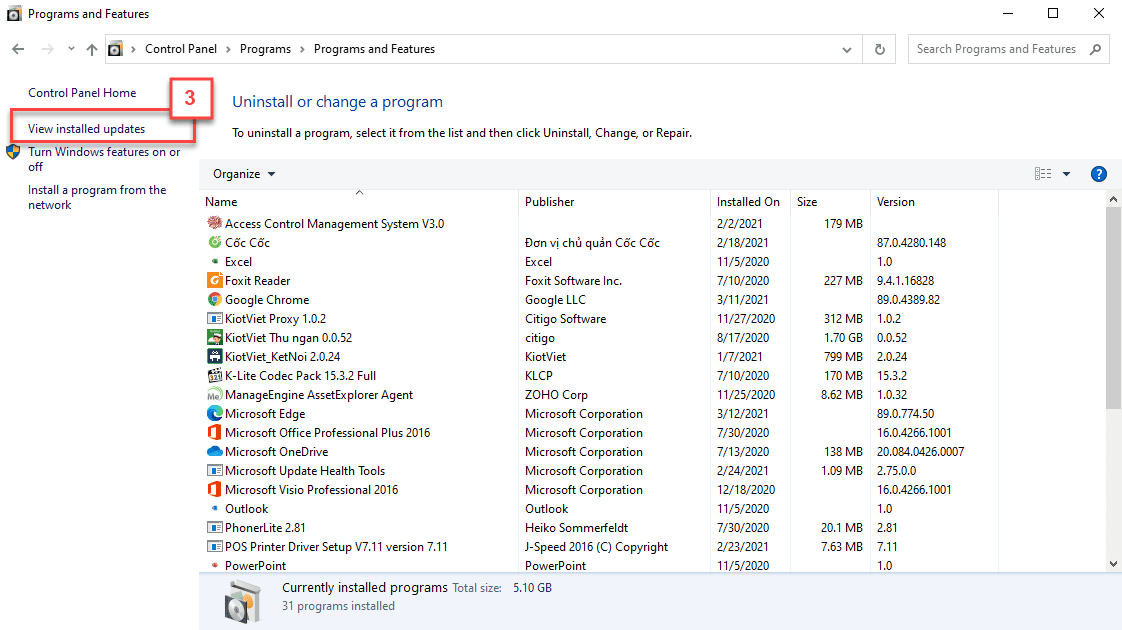
Task: Select the Excel program row
Action: 597,261
